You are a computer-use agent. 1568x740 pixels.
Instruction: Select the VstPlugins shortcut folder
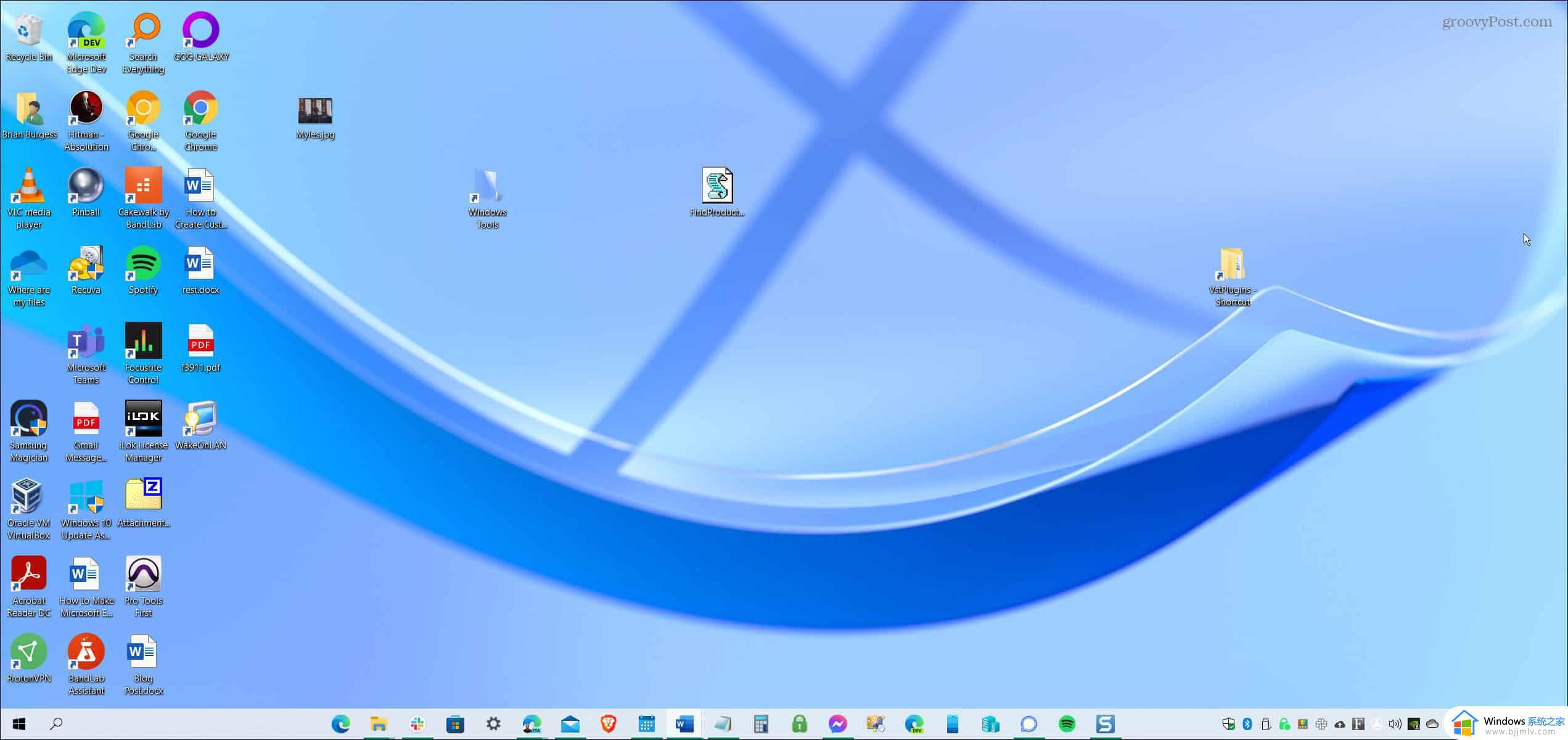click(1232, 276)
